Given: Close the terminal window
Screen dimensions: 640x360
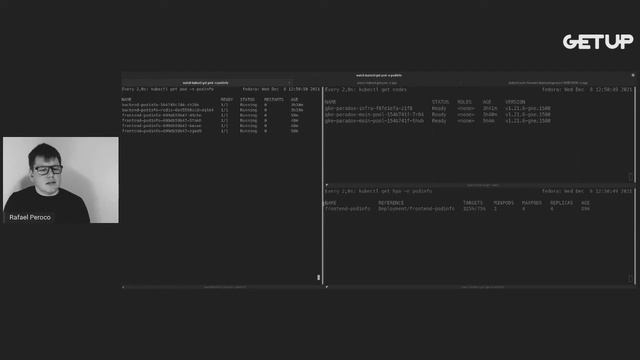Looking at the screenshot, I should (633, 75).
